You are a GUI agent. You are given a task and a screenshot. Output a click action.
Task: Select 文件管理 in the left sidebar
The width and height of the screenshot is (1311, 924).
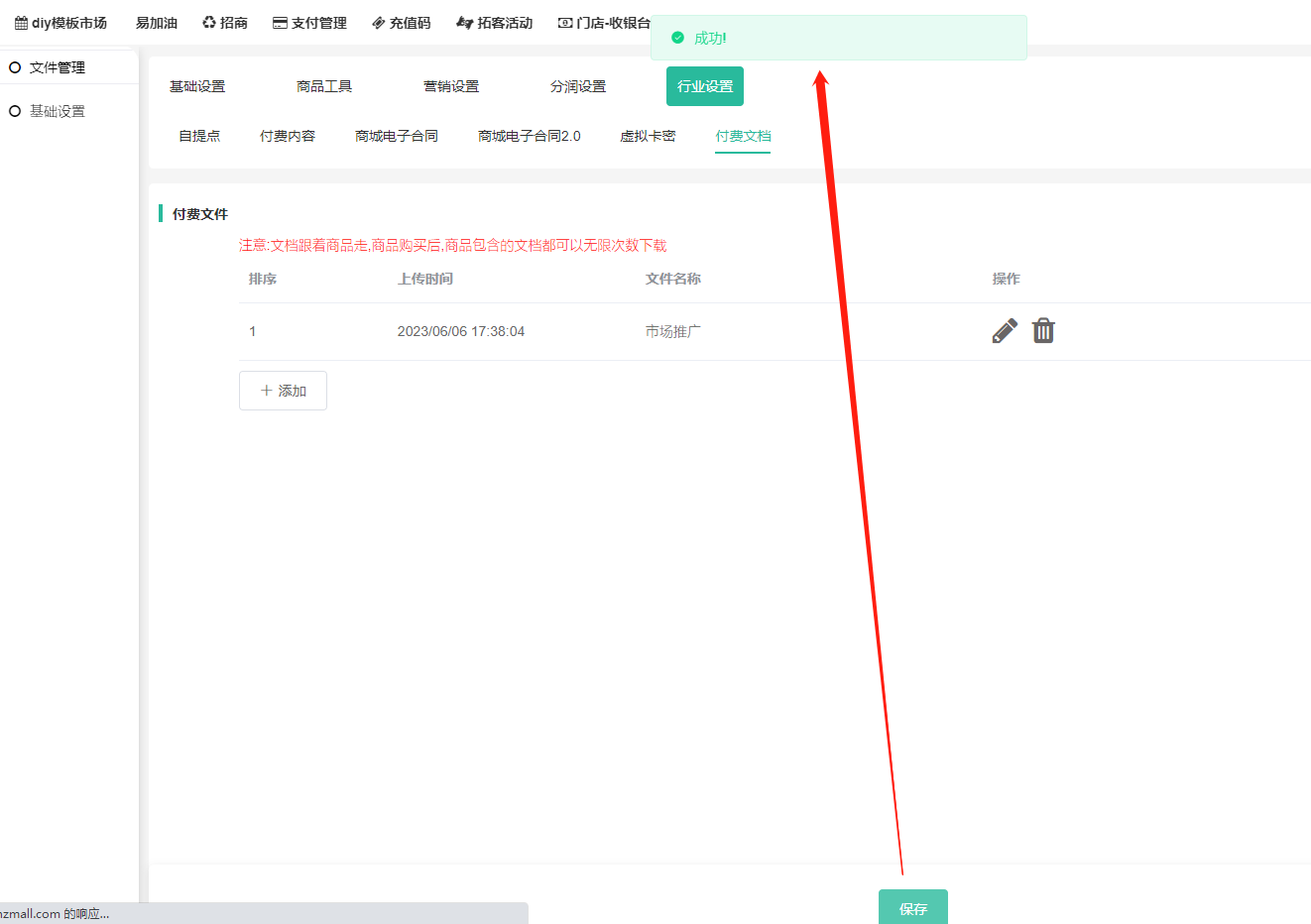pos(57,67)
